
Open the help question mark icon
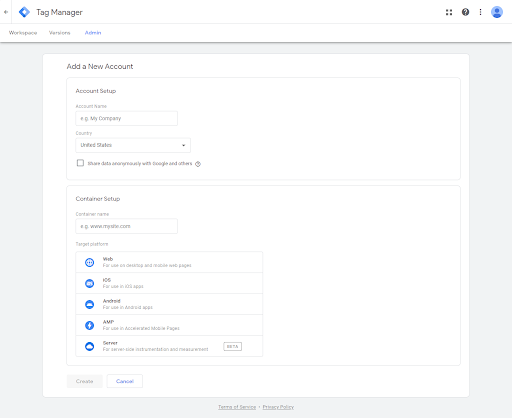pos(465,12)
